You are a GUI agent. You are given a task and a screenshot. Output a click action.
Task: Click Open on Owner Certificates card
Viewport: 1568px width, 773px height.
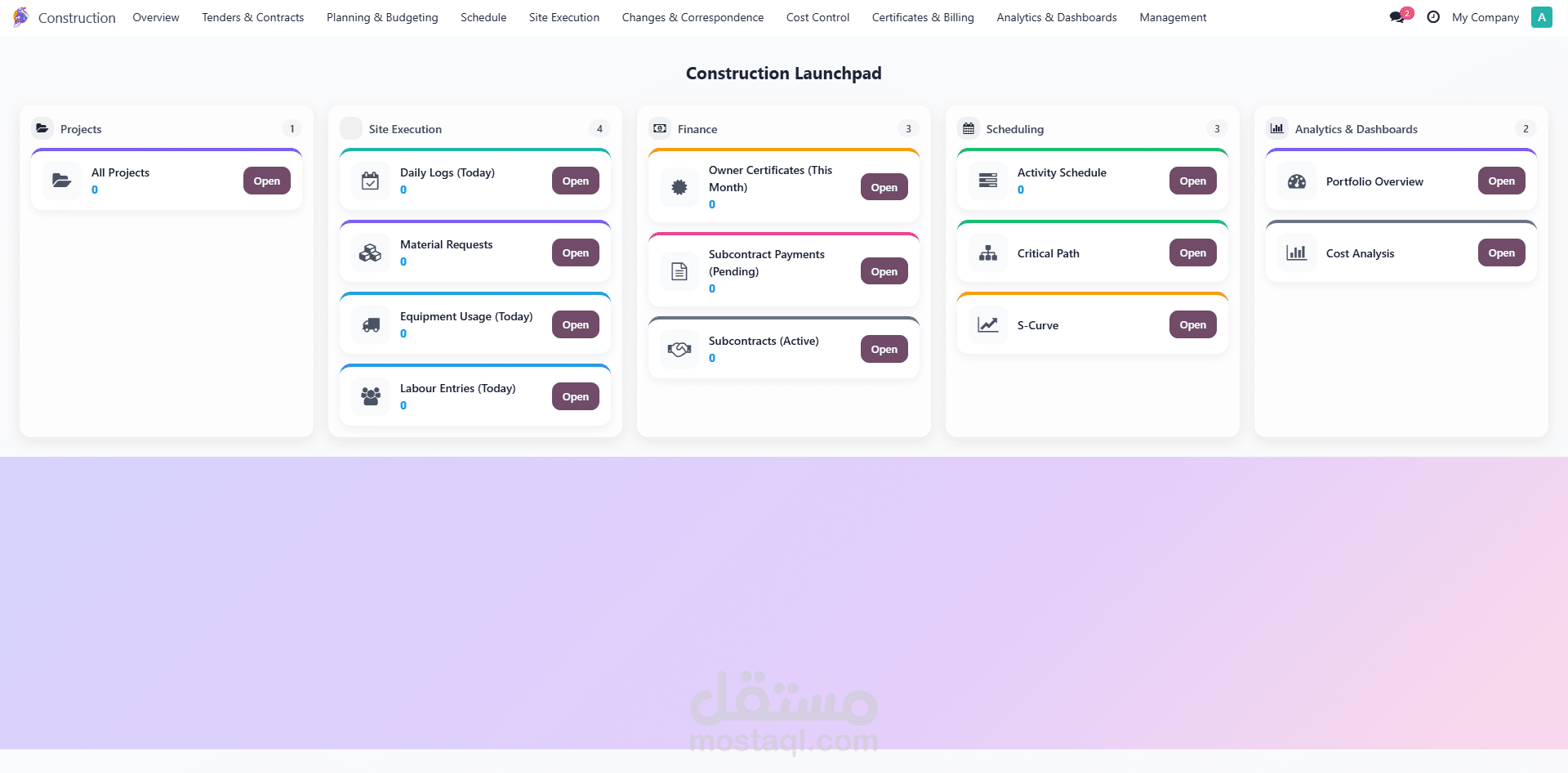[x=884, y=187]
